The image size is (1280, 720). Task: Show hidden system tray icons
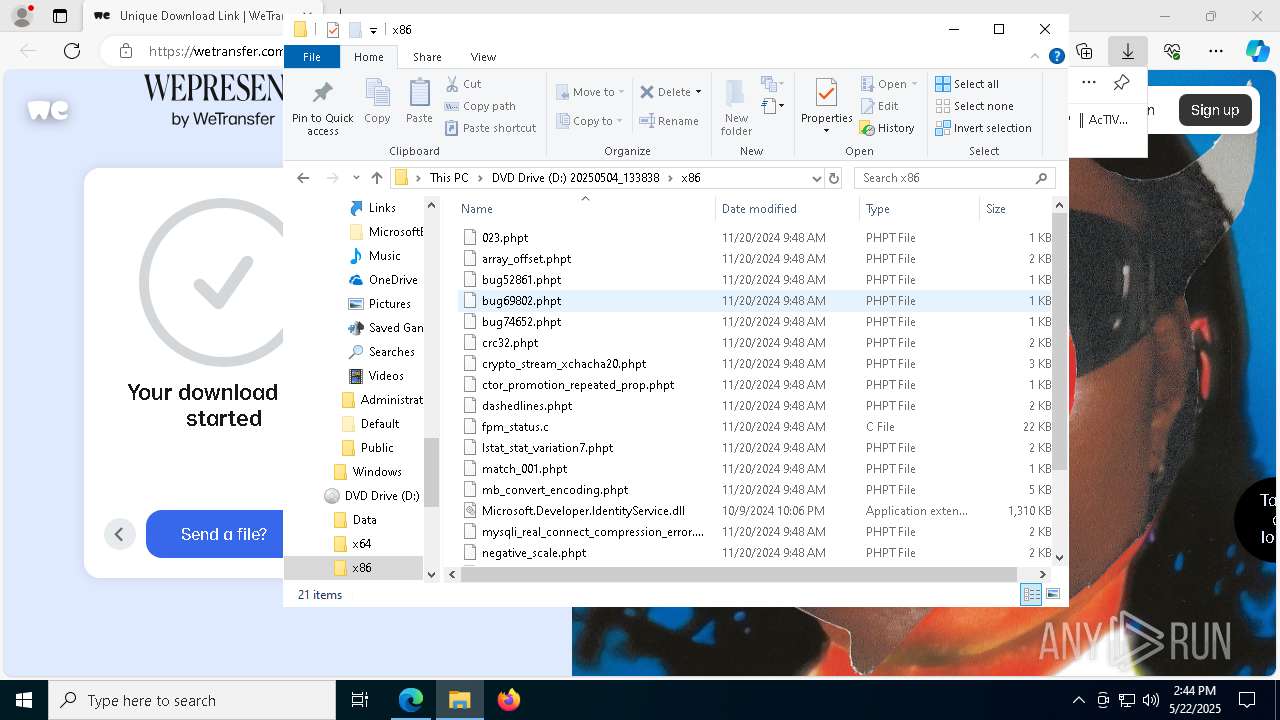[x=1078, y=700]
